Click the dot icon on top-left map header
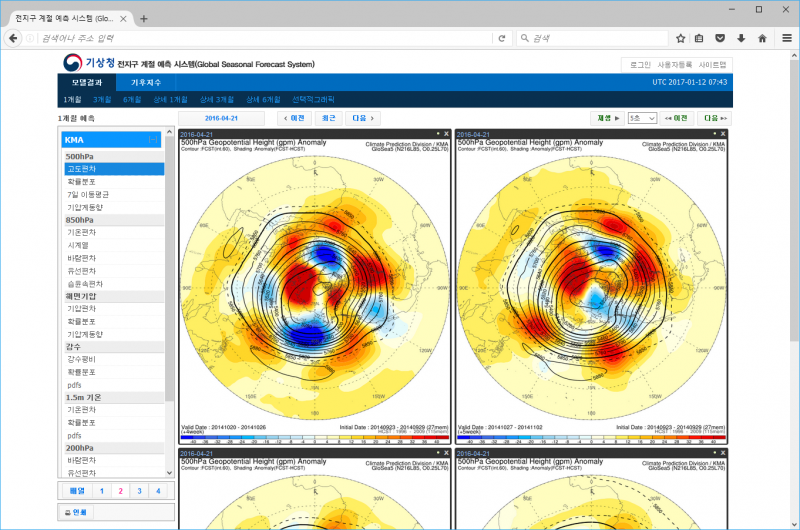 (438, 134)
